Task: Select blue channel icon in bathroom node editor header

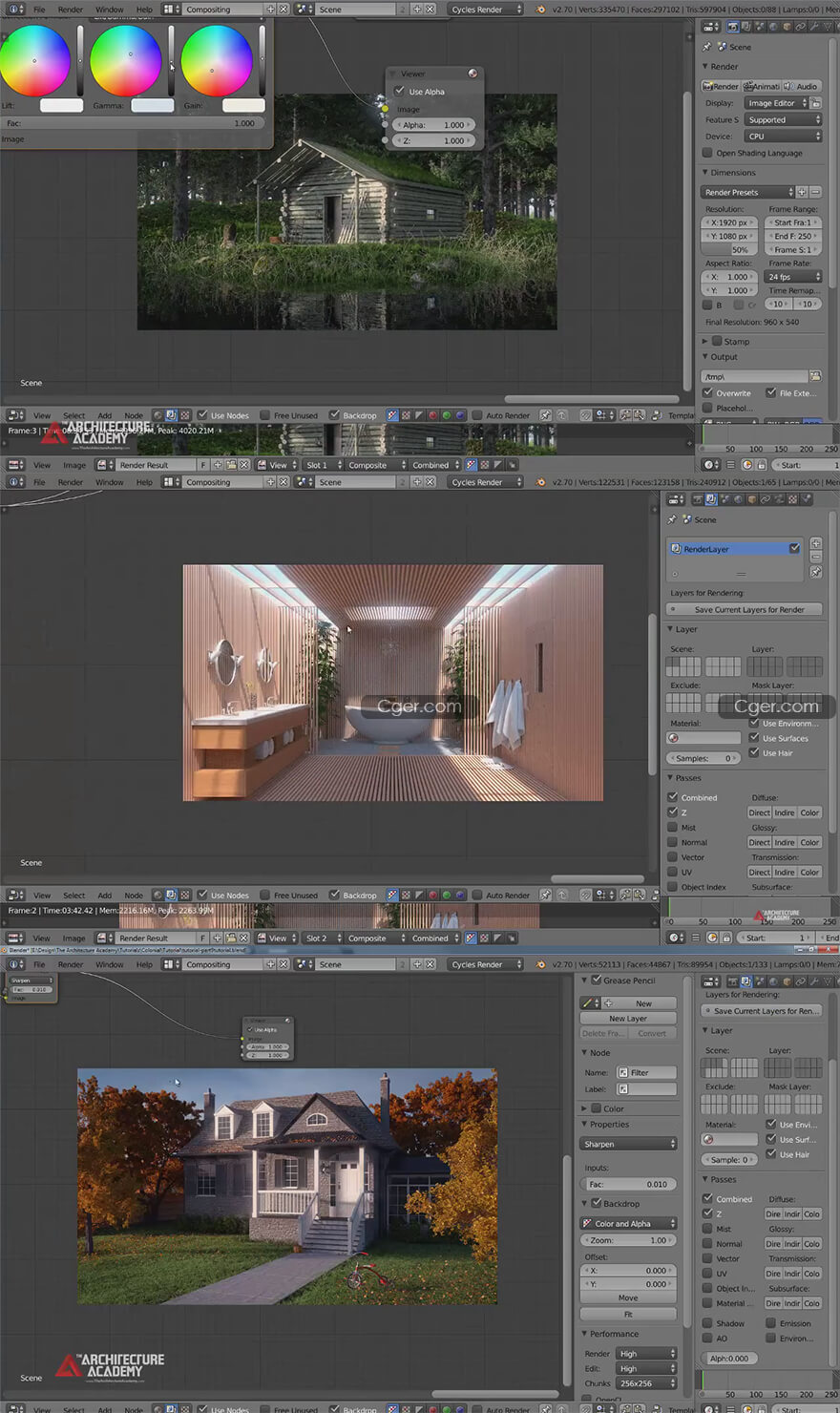Action: coord(460,896)
